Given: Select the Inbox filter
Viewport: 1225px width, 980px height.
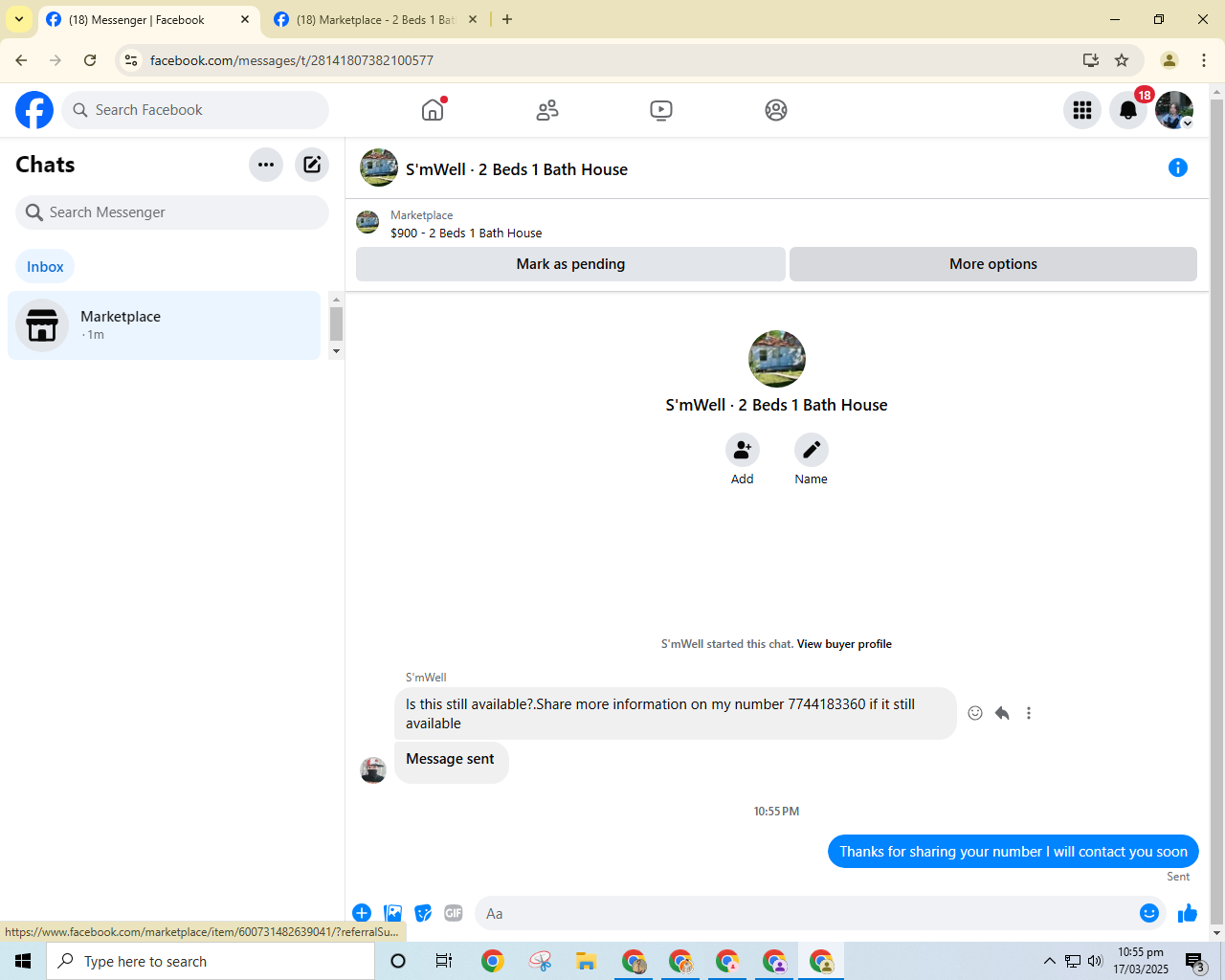Looking at the screenshot, I should coord(45,267).
